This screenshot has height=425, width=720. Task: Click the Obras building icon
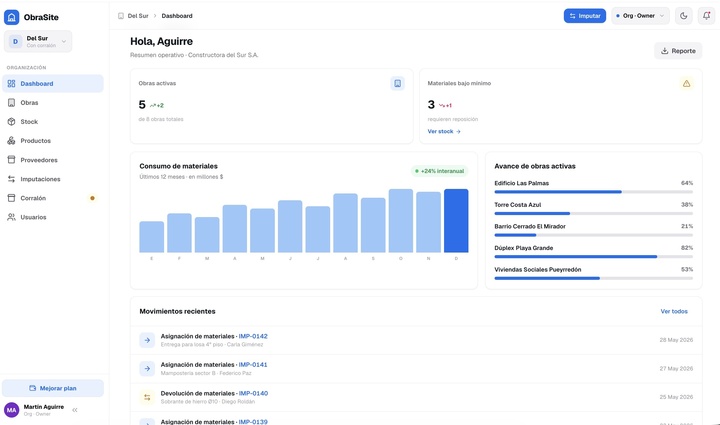[x=11, y=103]
